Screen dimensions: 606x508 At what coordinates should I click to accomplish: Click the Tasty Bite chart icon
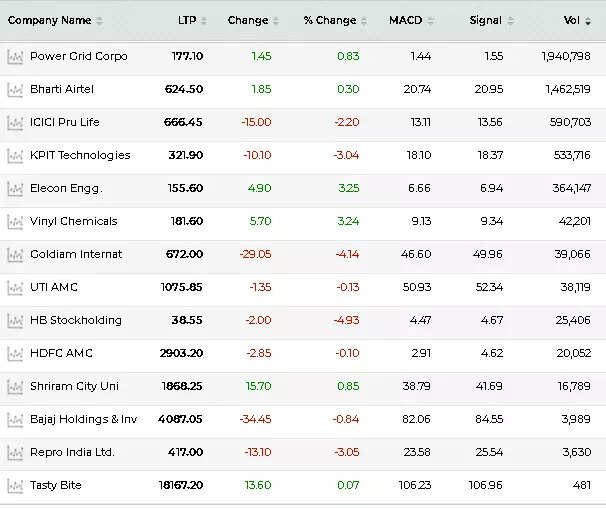15,486
